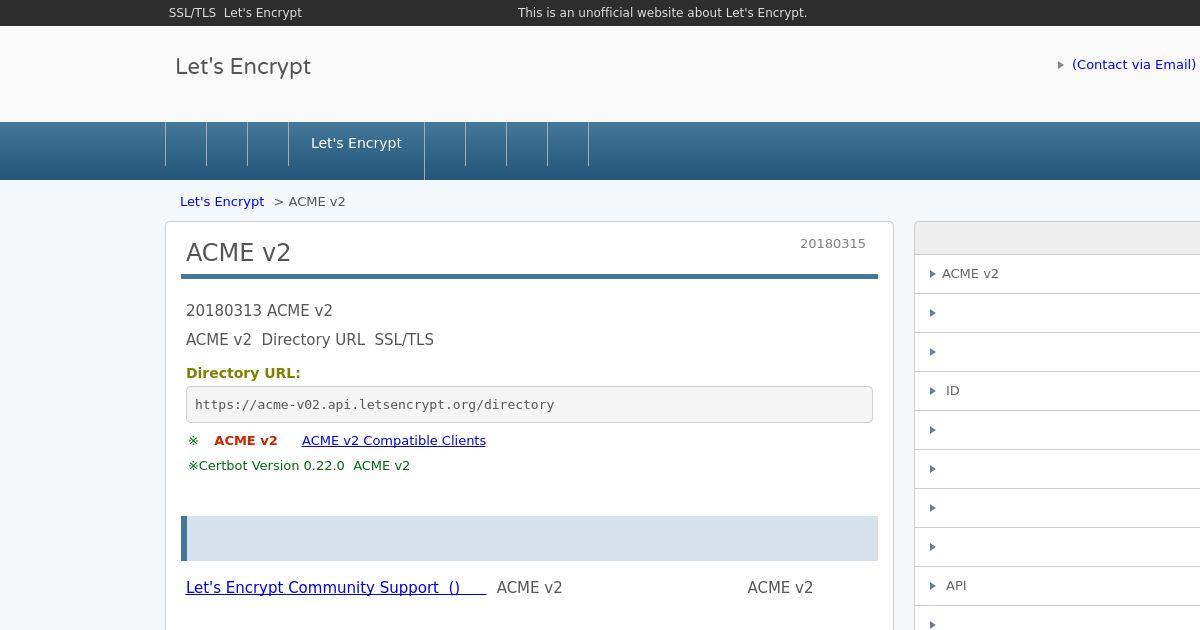The image size is (1200, 630).
Task: Click the ACME v2 breadcrumb text
Action: coord(317,201)
